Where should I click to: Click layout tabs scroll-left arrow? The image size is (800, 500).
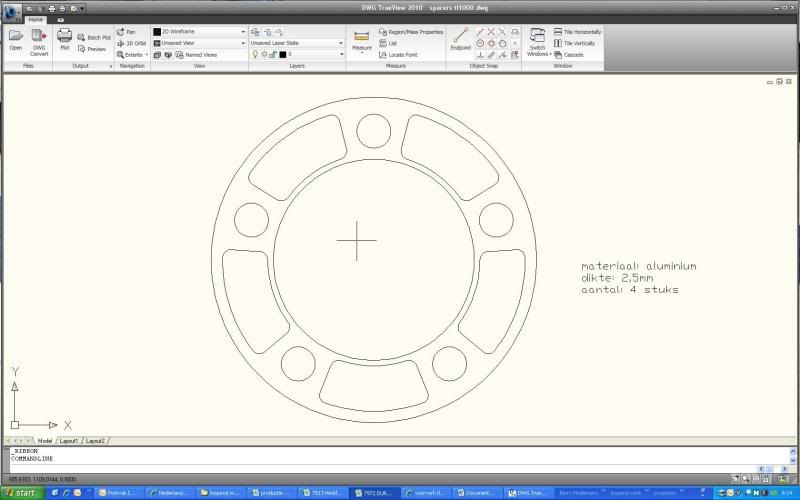15,440
